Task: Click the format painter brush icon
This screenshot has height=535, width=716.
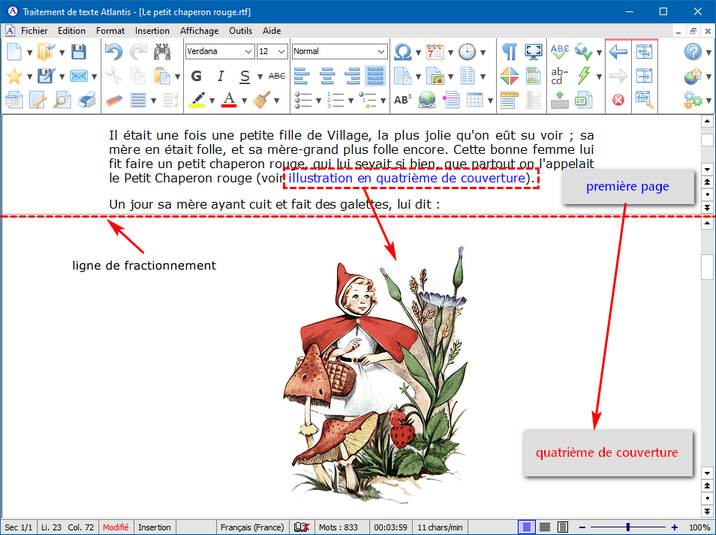Action: coord(262,99)
